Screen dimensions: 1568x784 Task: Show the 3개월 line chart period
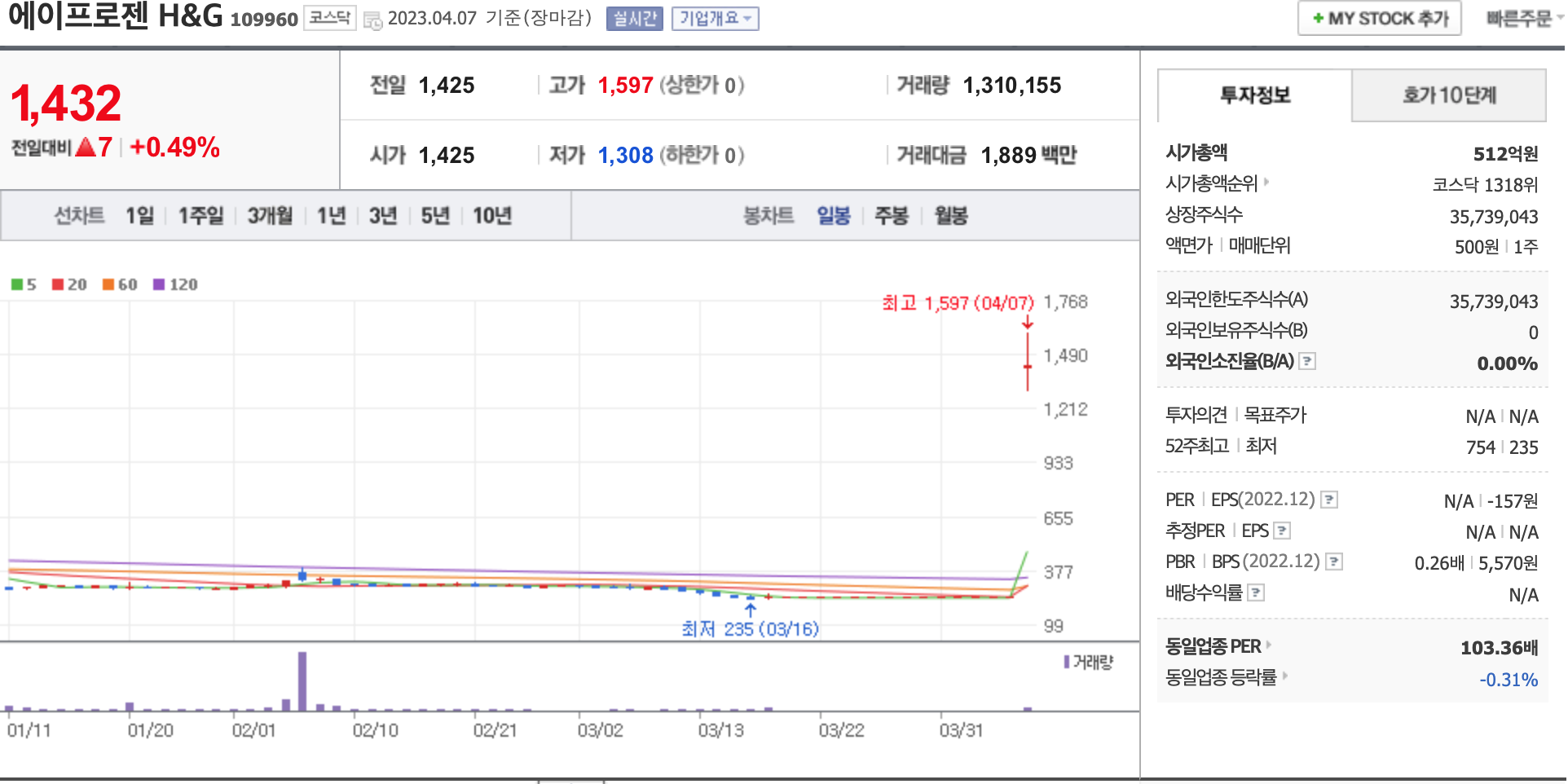point(270,216)
